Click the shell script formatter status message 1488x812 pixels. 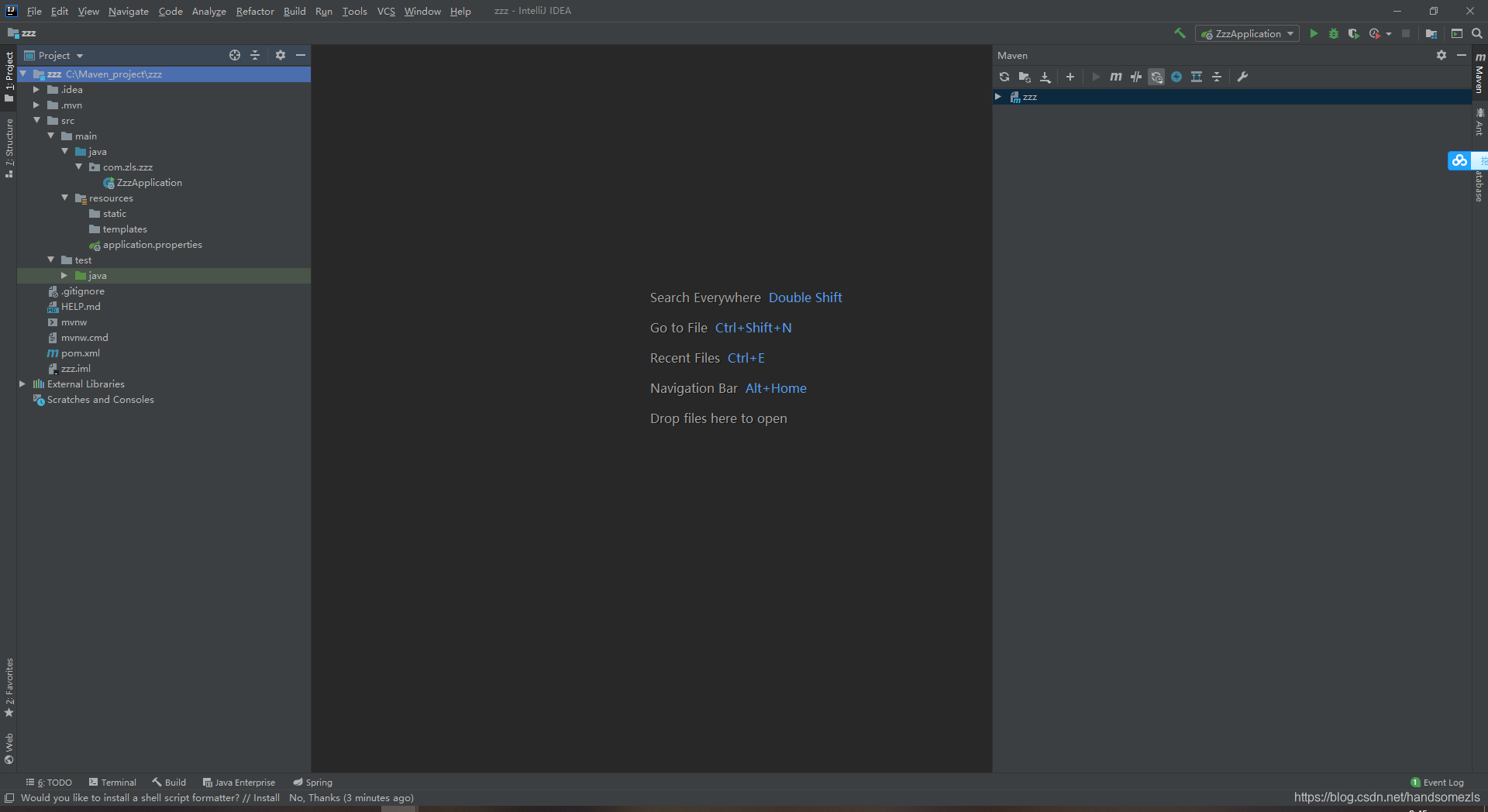[x=217, y=798]
